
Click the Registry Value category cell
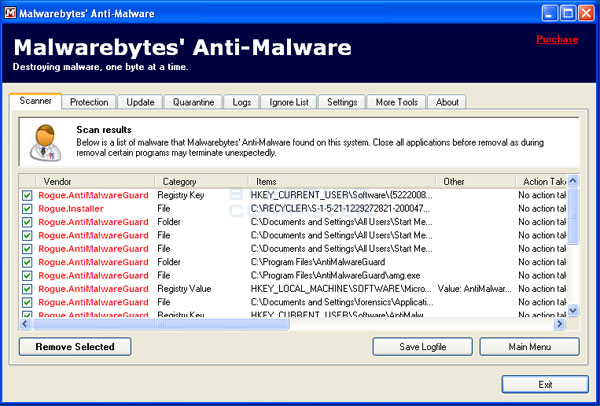[184, 289]
